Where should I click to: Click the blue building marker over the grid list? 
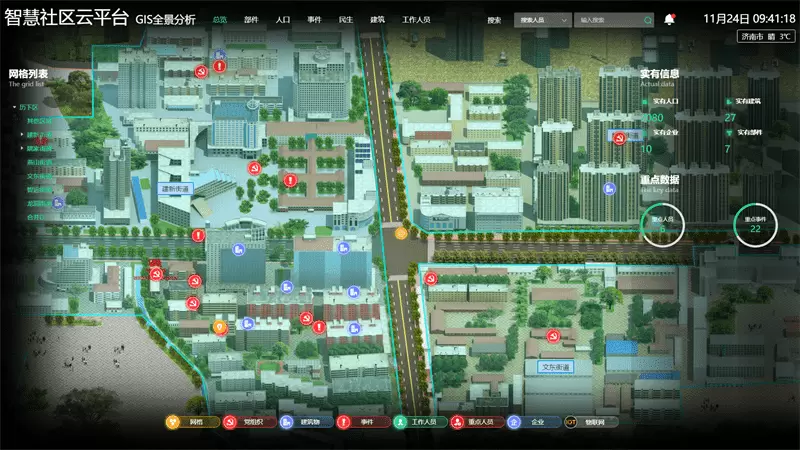point(58,203)
